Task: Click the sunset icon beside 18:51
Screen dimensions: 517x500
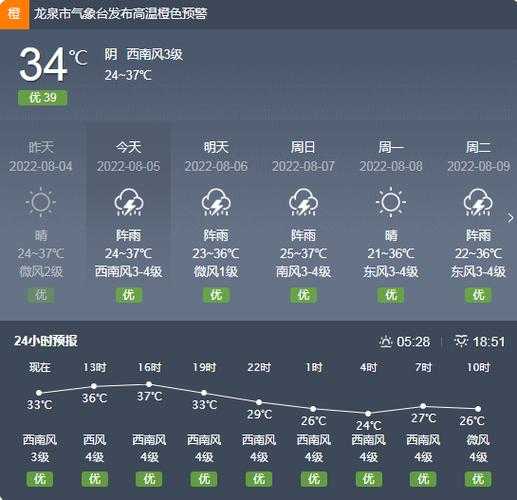Action: click(461, 342)
